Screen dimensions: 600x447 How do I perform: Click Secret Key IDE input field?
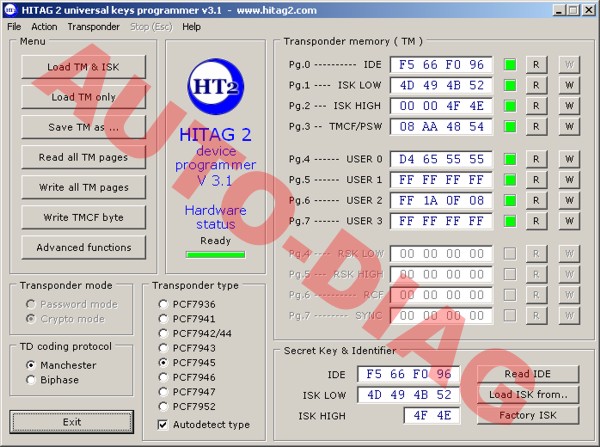click(x=409, y=374)
